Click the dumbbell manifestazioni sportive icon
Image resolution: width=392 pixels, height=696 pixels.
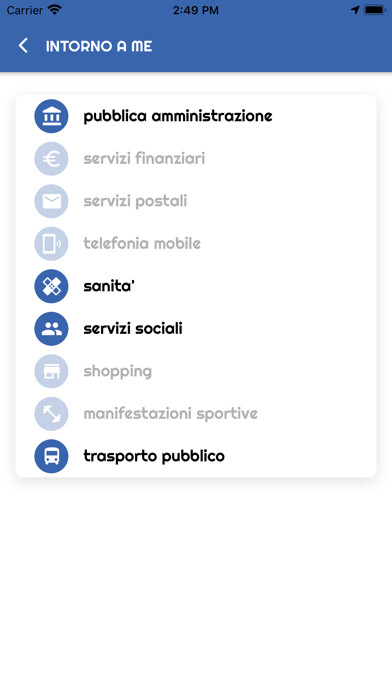51,414
